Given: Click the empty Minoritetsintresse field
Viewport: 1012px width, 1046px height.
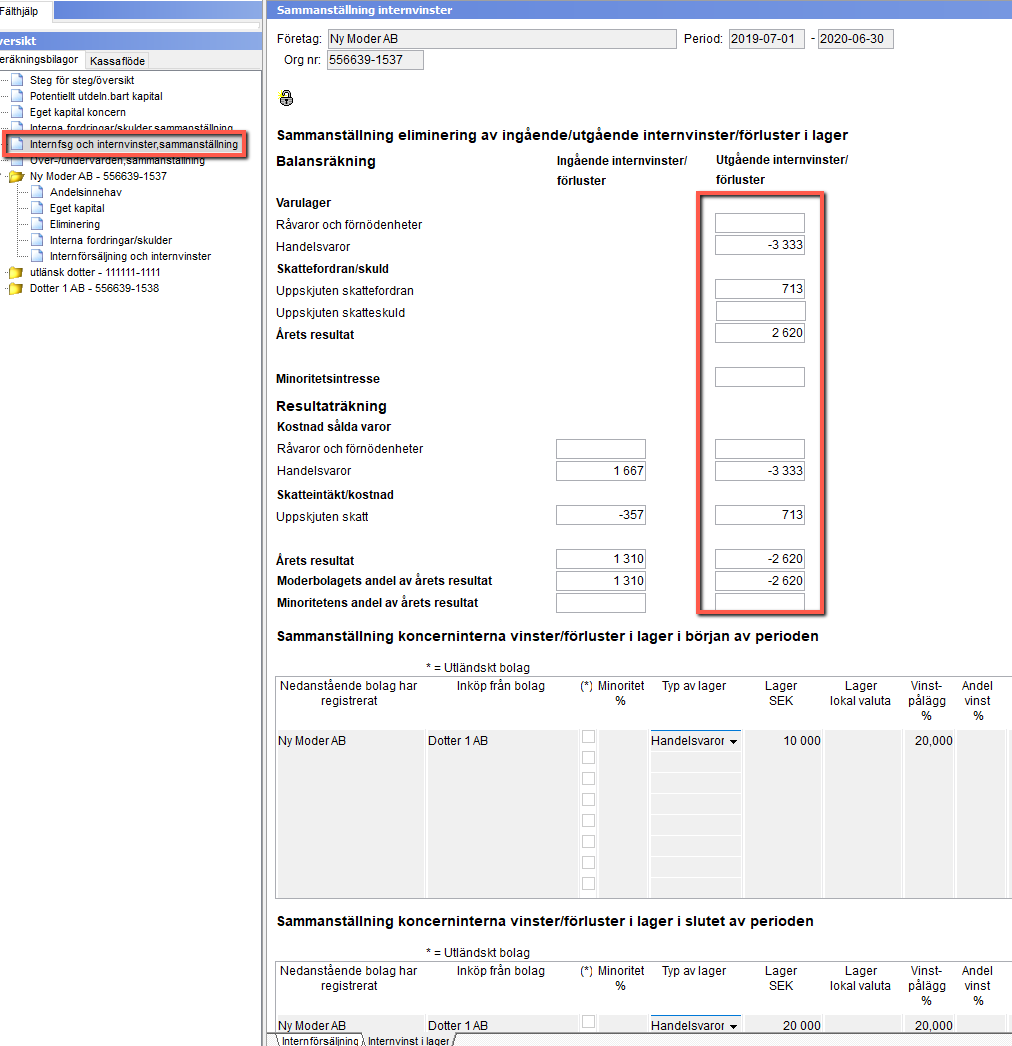Looking at the screenshot, I should pos(760,377).
